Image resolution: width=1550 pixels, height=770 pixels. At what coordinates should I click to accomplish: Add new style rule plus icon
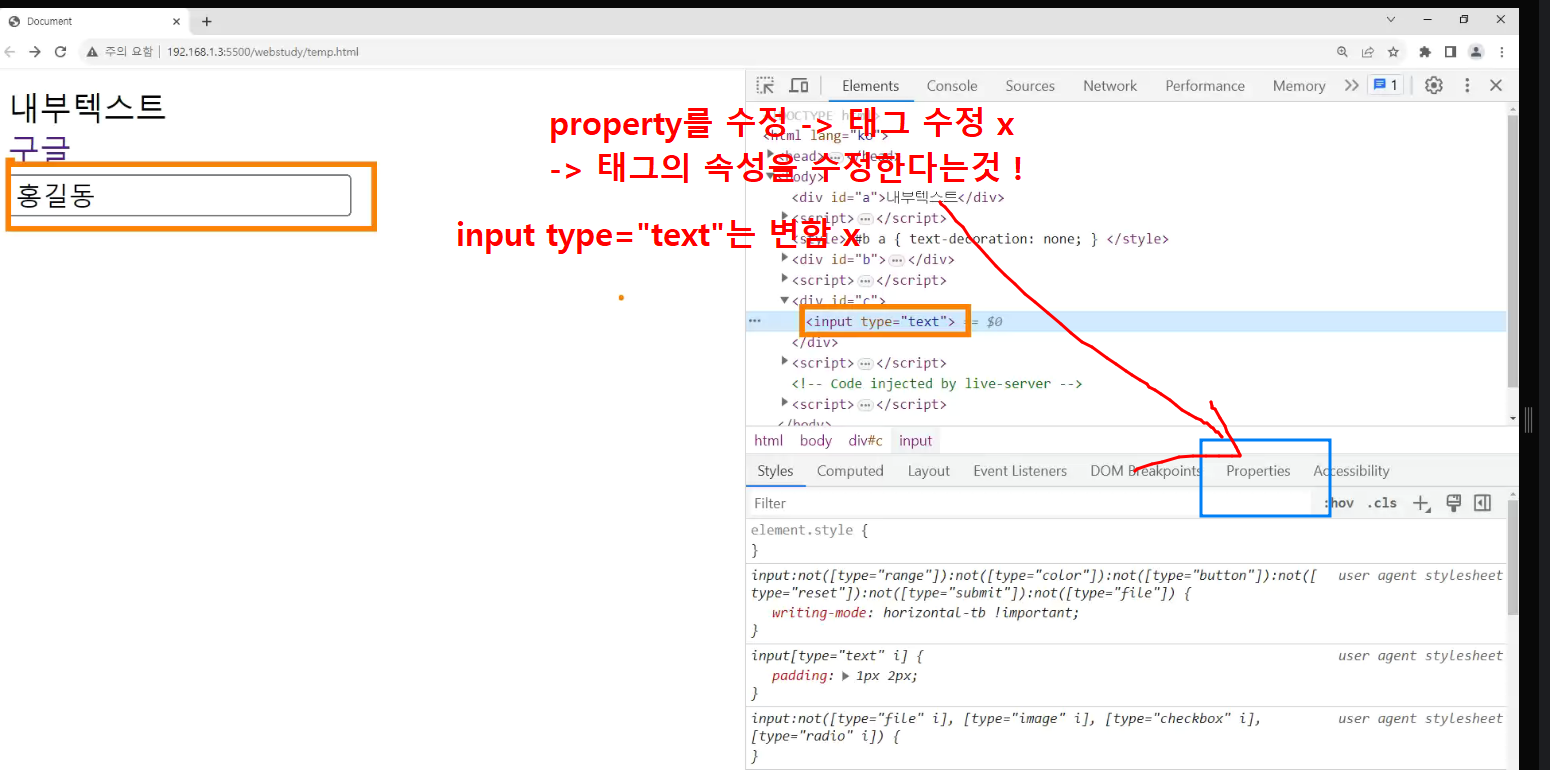(1421, 503)
